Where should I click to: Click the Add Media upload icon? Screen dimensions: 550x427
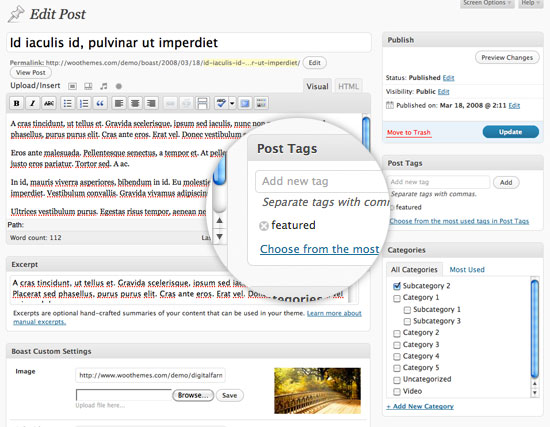pyautogui.click(x=119, y=86)
